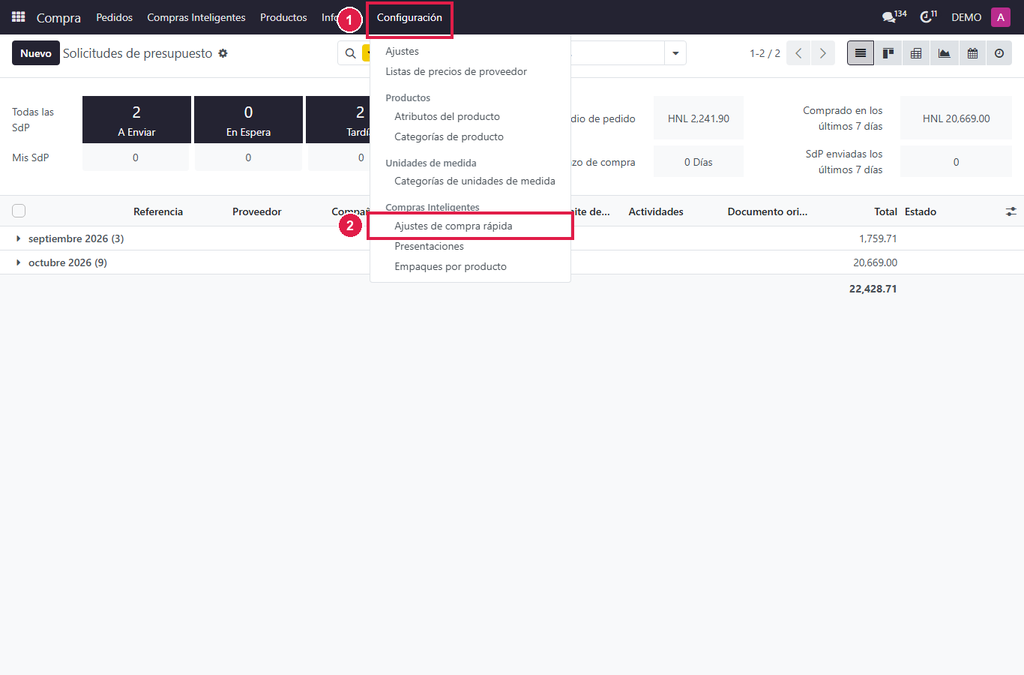Select Ajustes in Configuración menu
The width and height of the screenshot is (1024, 675).
[402, 51]
